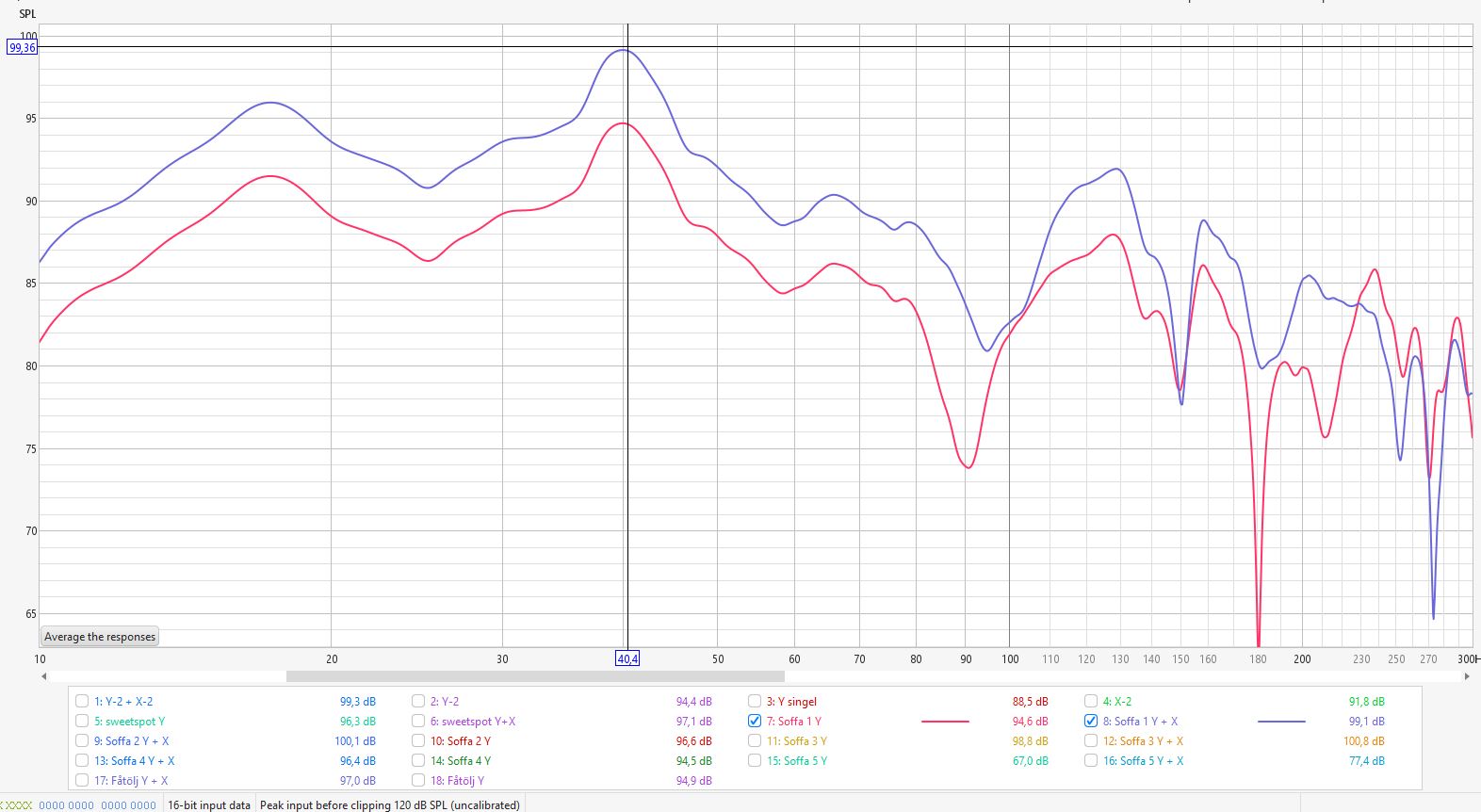
Task: Toggle the 14: Soffa 4 Y checkbox
Action: point(418,760)
